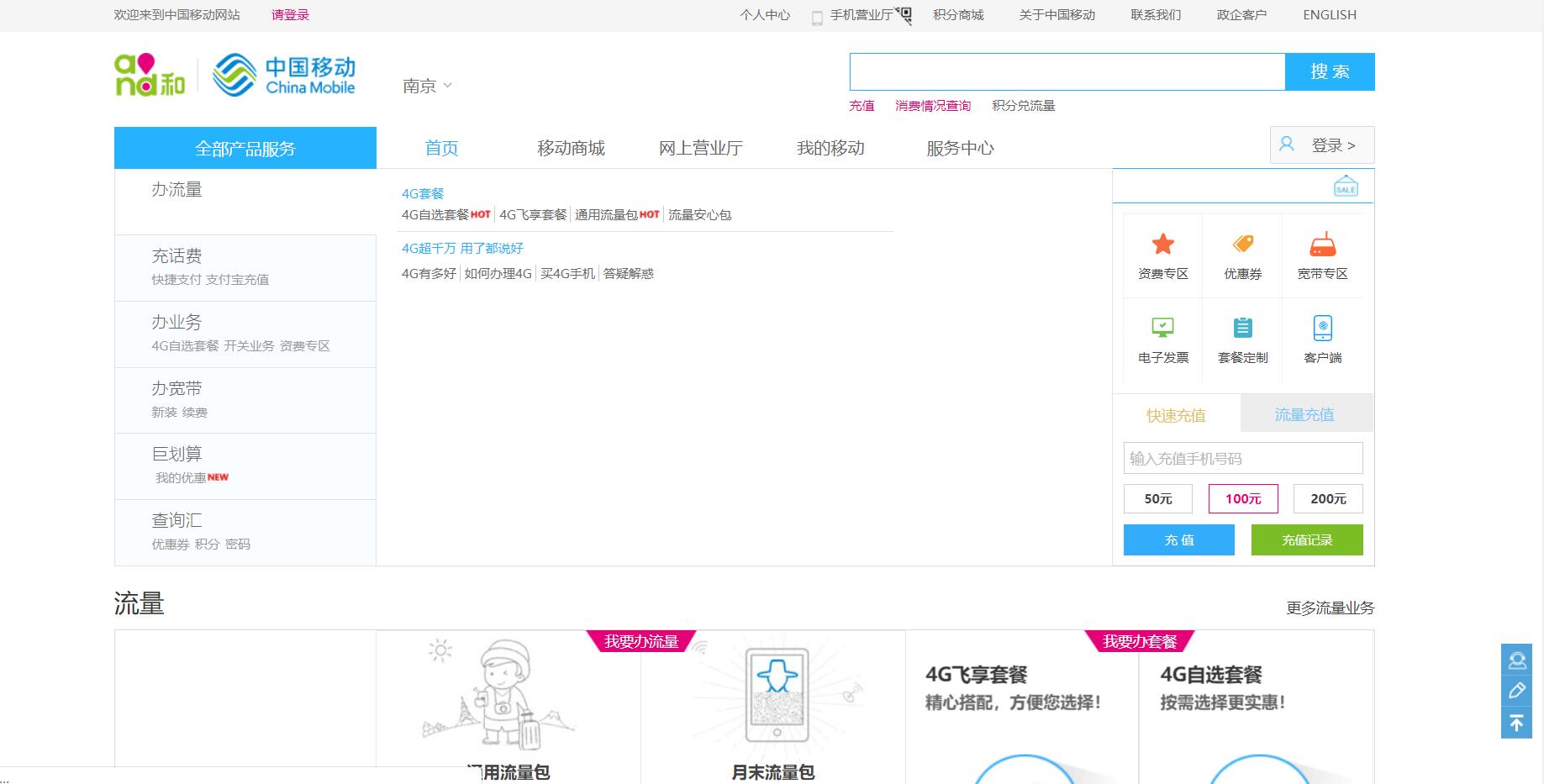
Task: Expand the 全部产品服务 category menu
Action: [x=245, y=149]
